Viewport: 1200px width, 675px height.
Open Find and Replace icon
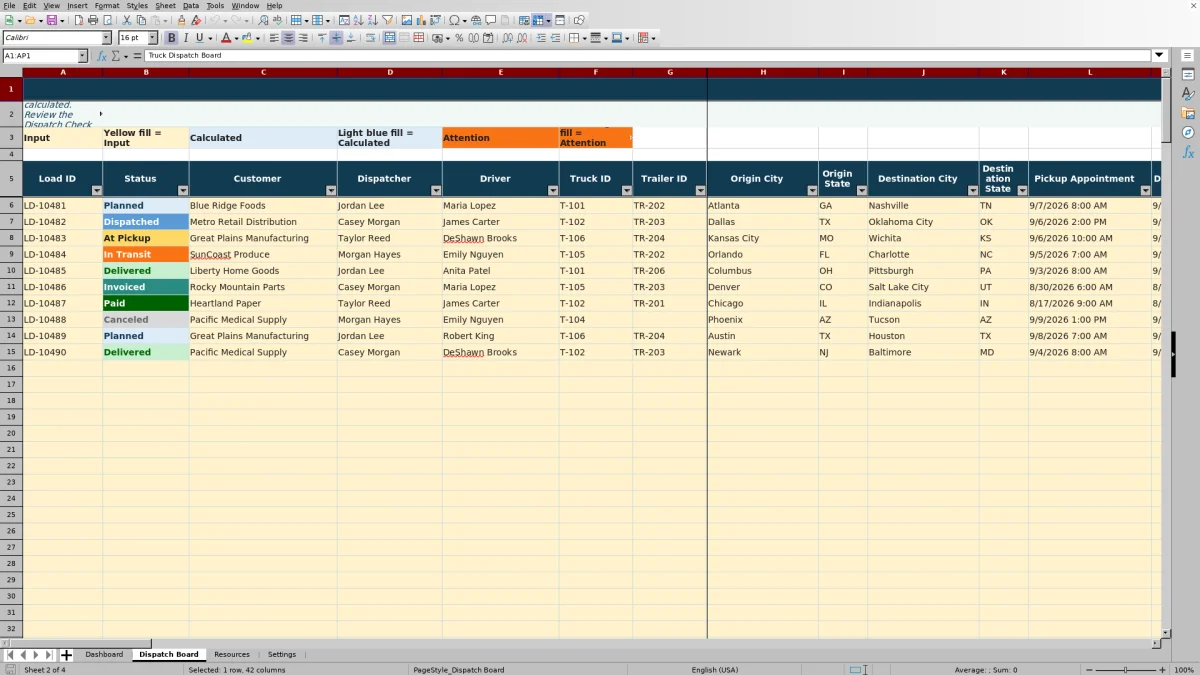pyautogui.click(x=263, y=20)
